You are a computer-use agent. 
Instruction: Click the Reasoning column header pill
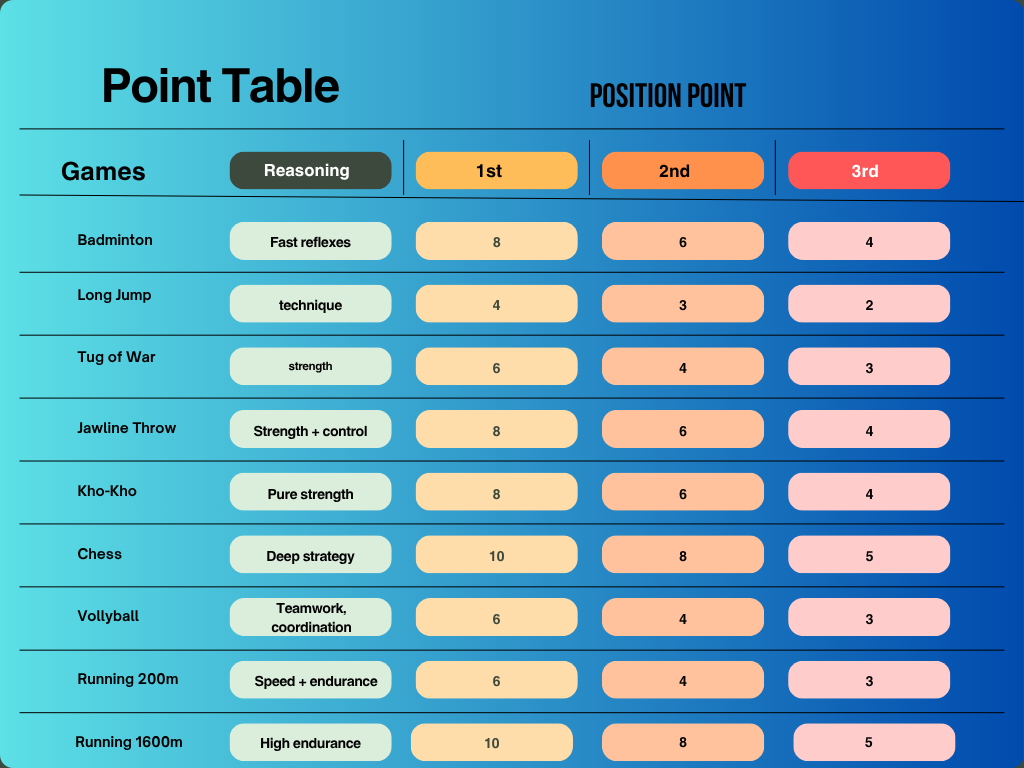pos(310,171)
